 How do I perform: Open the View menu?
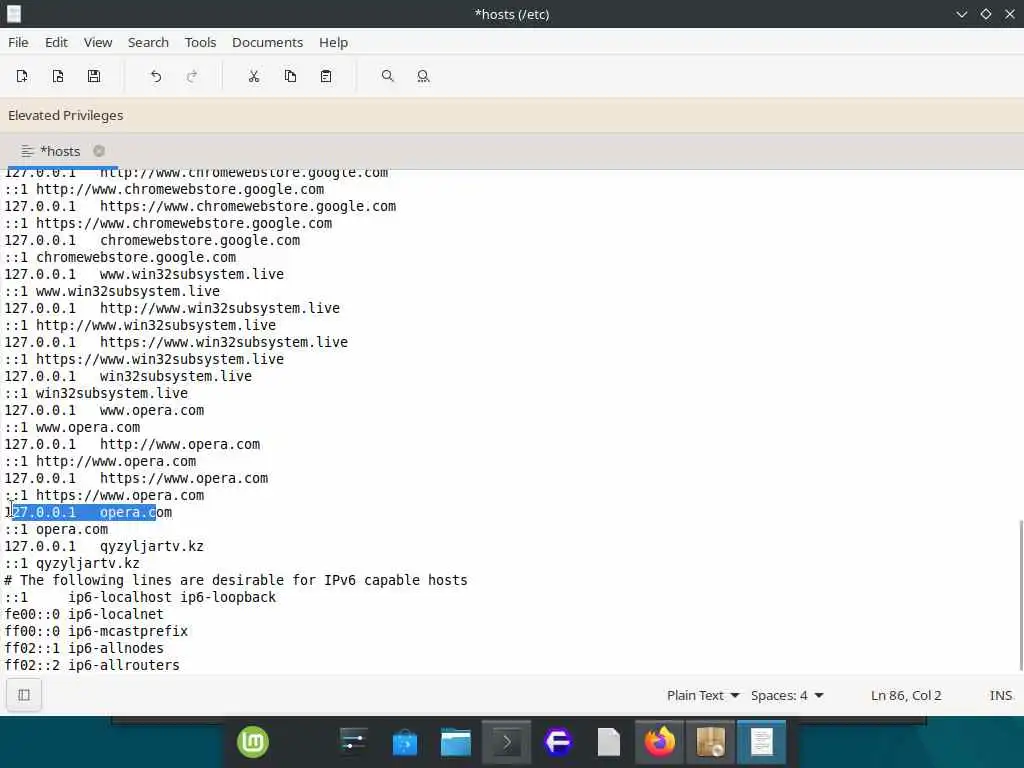[x=98, y=42]
